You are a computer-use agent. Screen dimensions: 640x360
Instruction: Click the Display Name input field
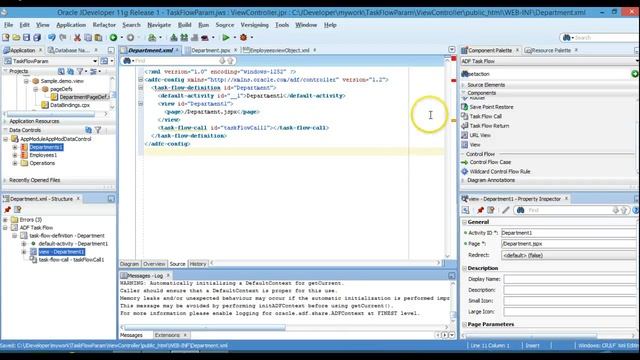pos(570,279)
